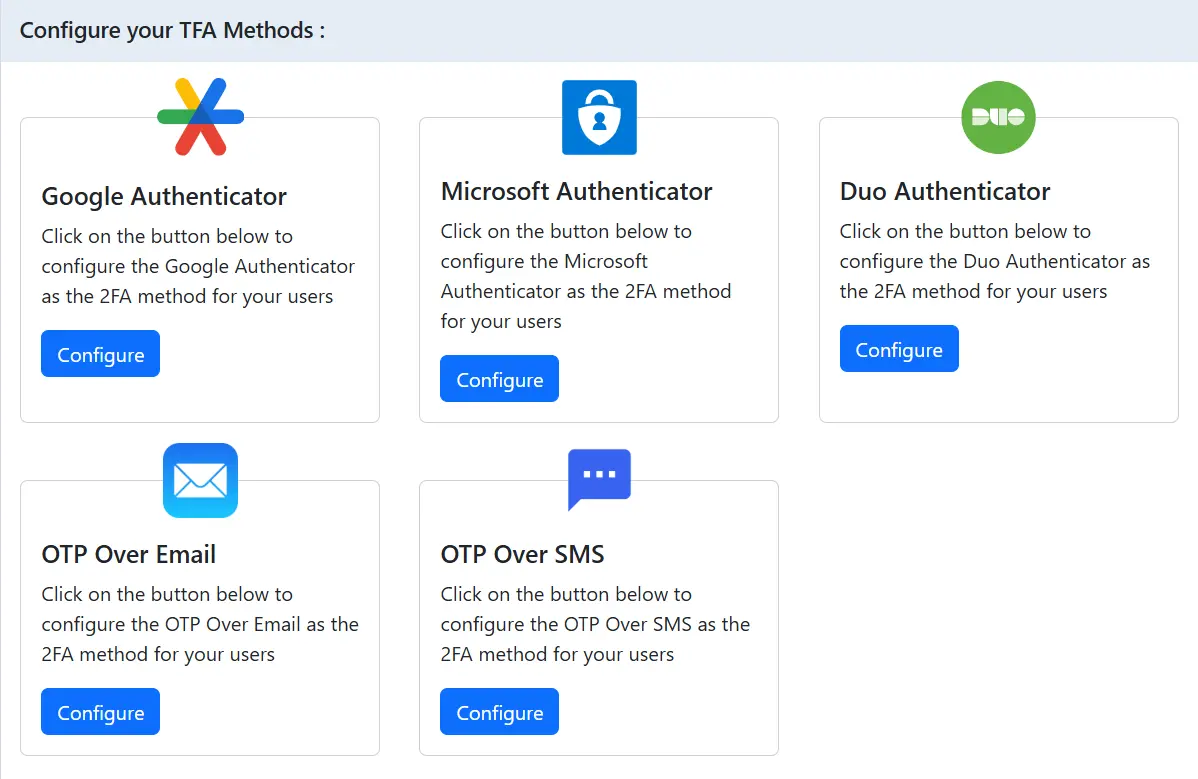1198x779 pixels.
Task: Select the Duo Authenticator heading
Action: (944, 191)
